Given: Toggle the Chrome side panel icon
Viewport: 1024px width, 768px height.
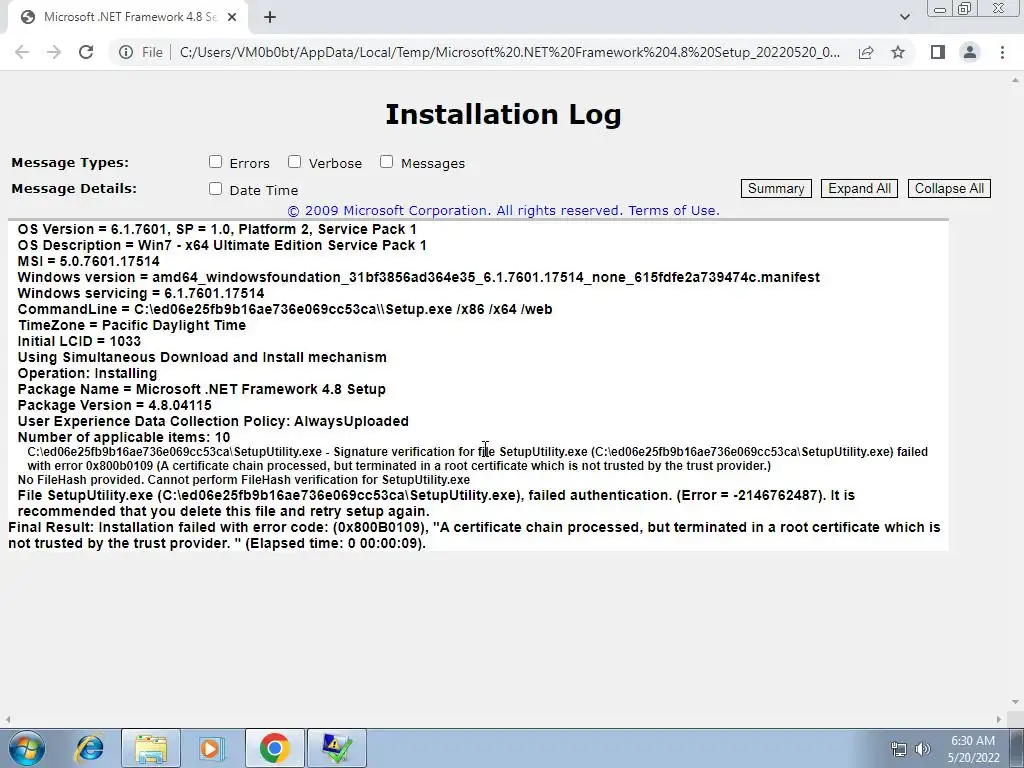Looking at the screenshot, I should tap(938, 52).
